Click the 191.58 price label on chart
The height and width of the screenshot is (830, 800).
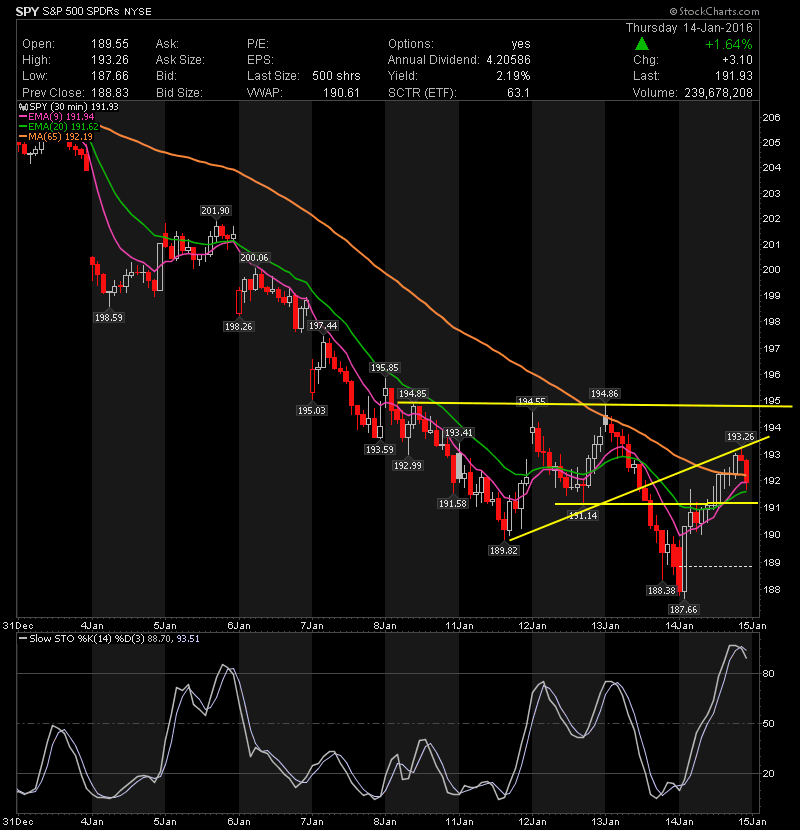453,503
